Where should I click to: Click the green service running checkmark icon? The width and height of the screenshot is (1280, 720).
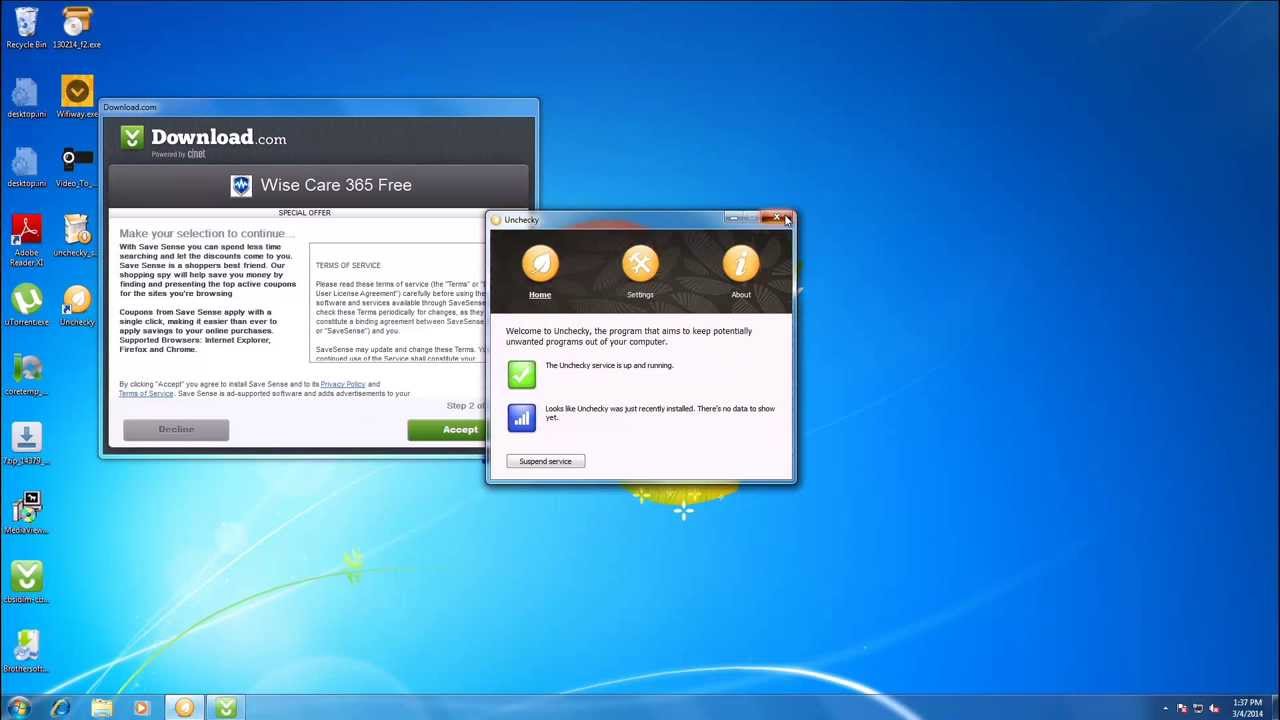(521, 374)
